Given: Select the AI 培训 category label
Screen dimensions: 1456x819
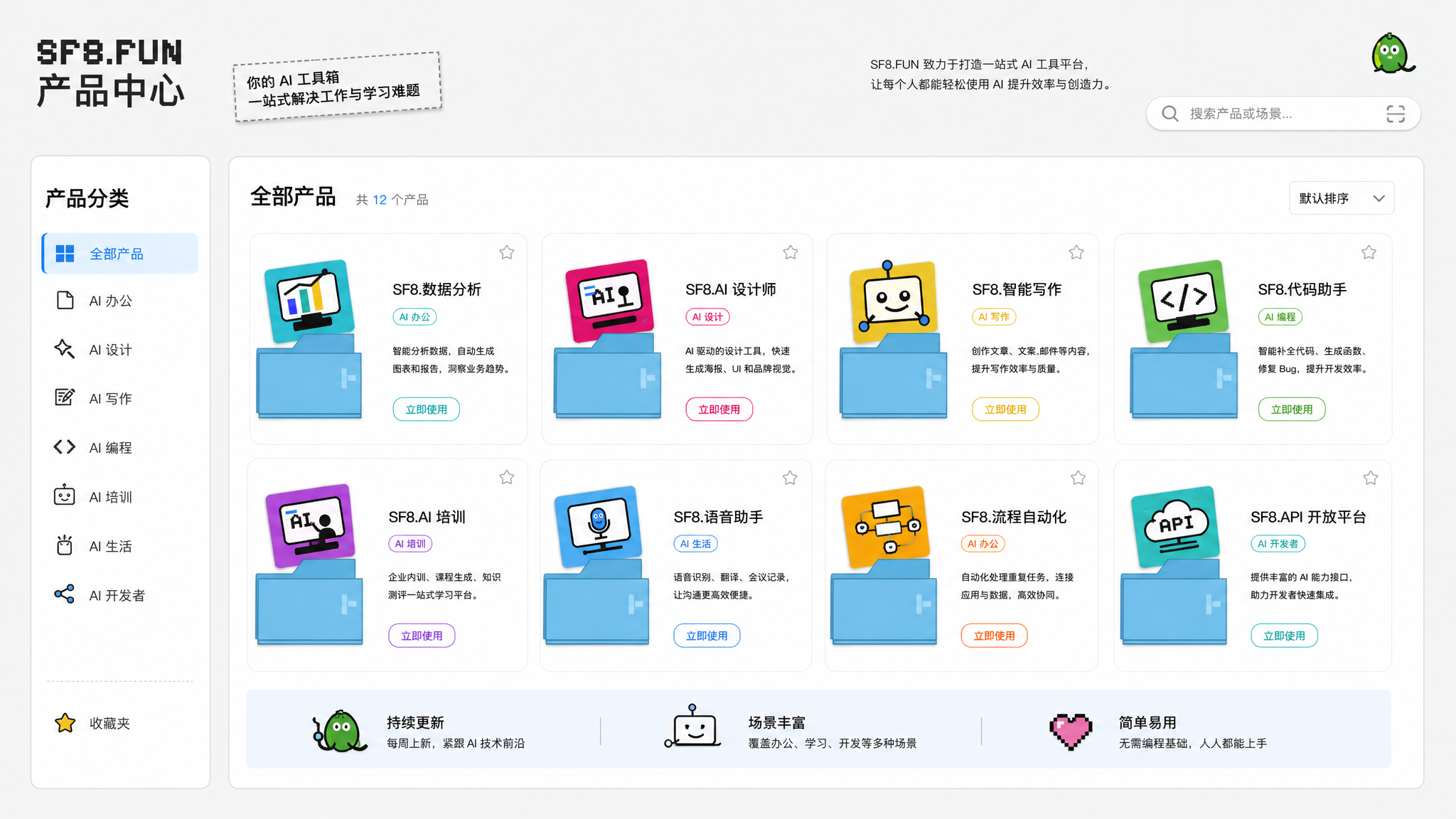Looking at the screenshot, I should click(111, 497).
